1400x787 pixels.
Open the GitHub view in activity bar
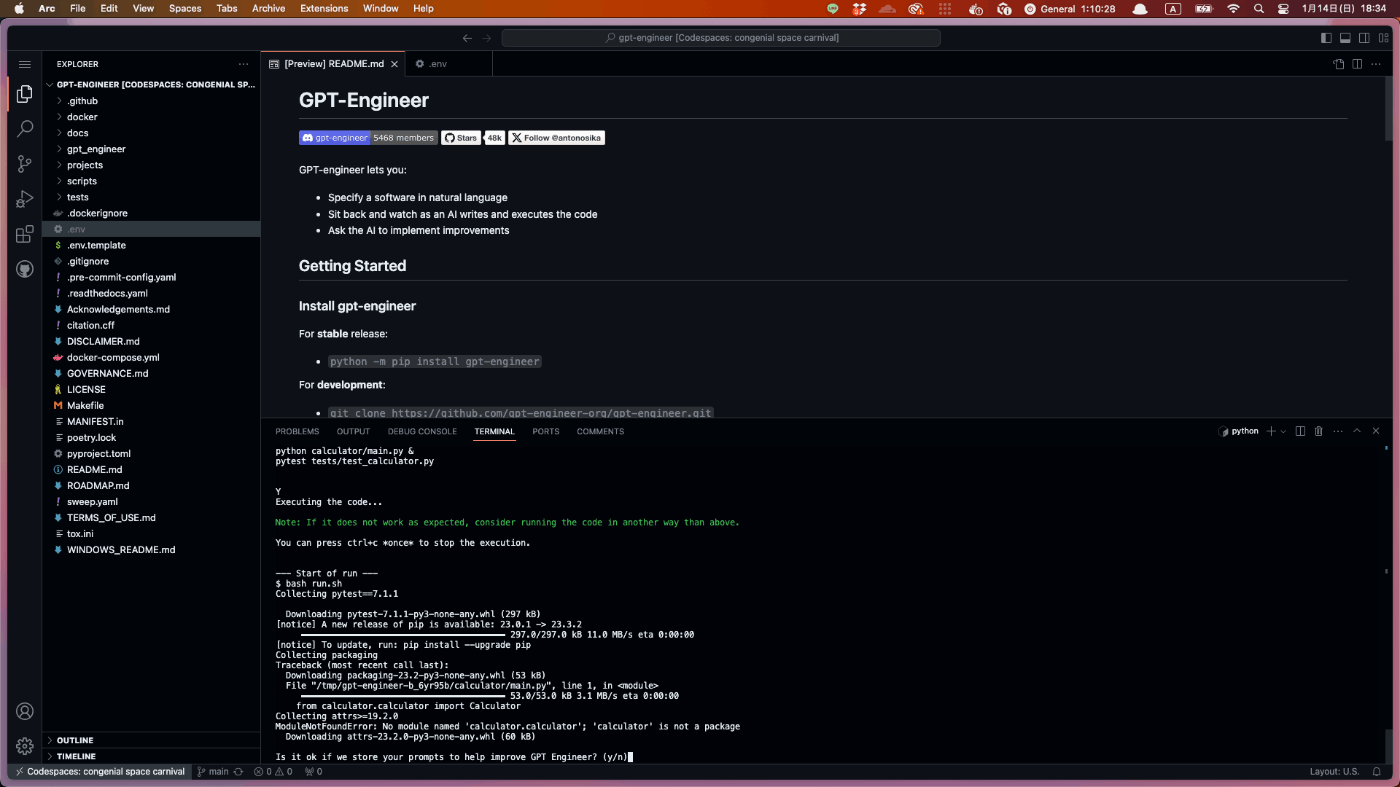pos(25,270)
